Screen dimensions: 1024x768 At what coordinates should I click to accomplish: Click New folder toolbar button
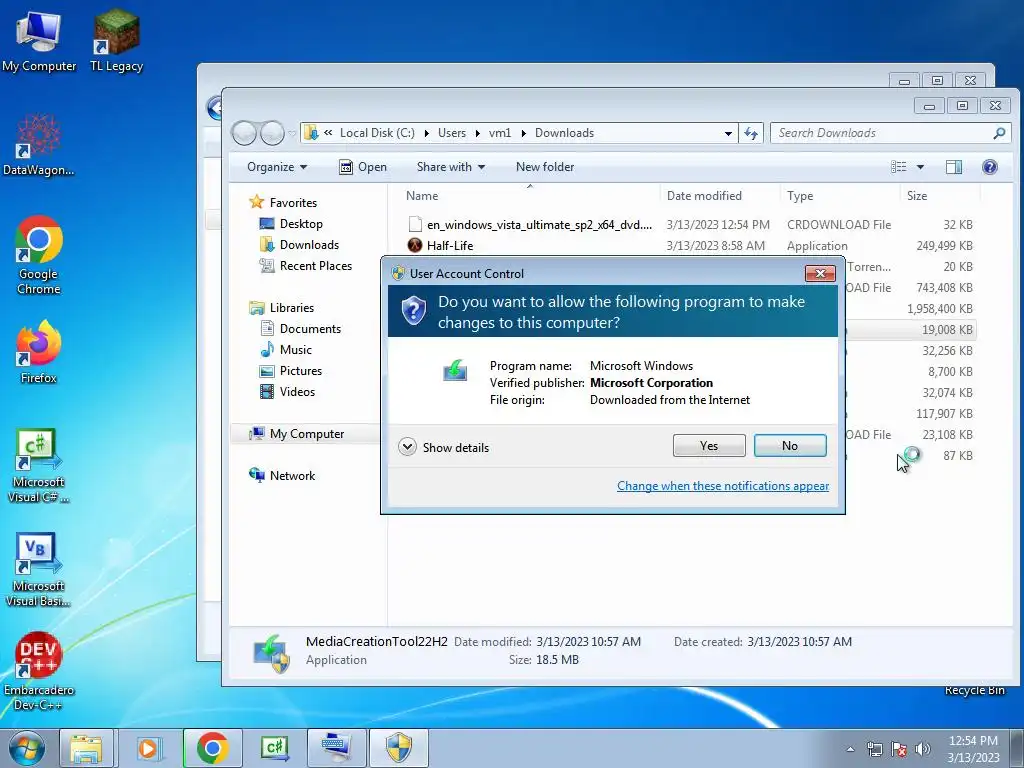545,167
